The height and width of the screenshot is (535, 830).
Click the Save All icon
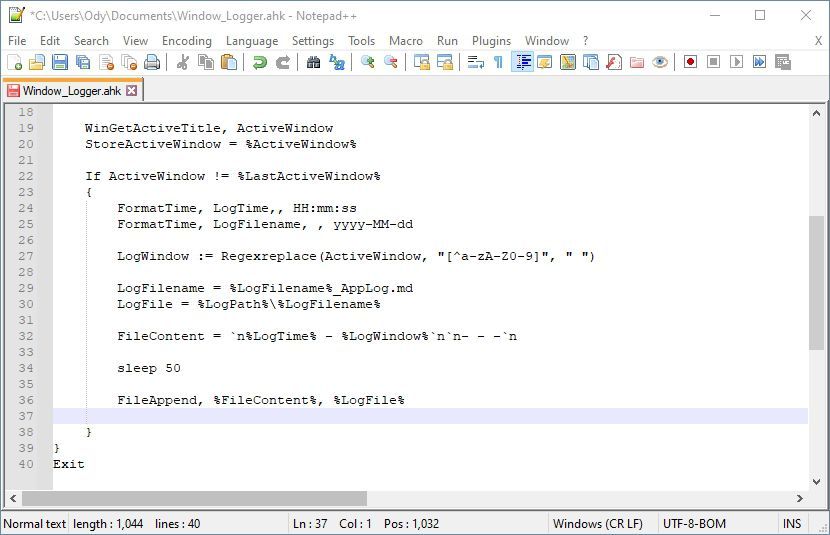click(83, 62)
